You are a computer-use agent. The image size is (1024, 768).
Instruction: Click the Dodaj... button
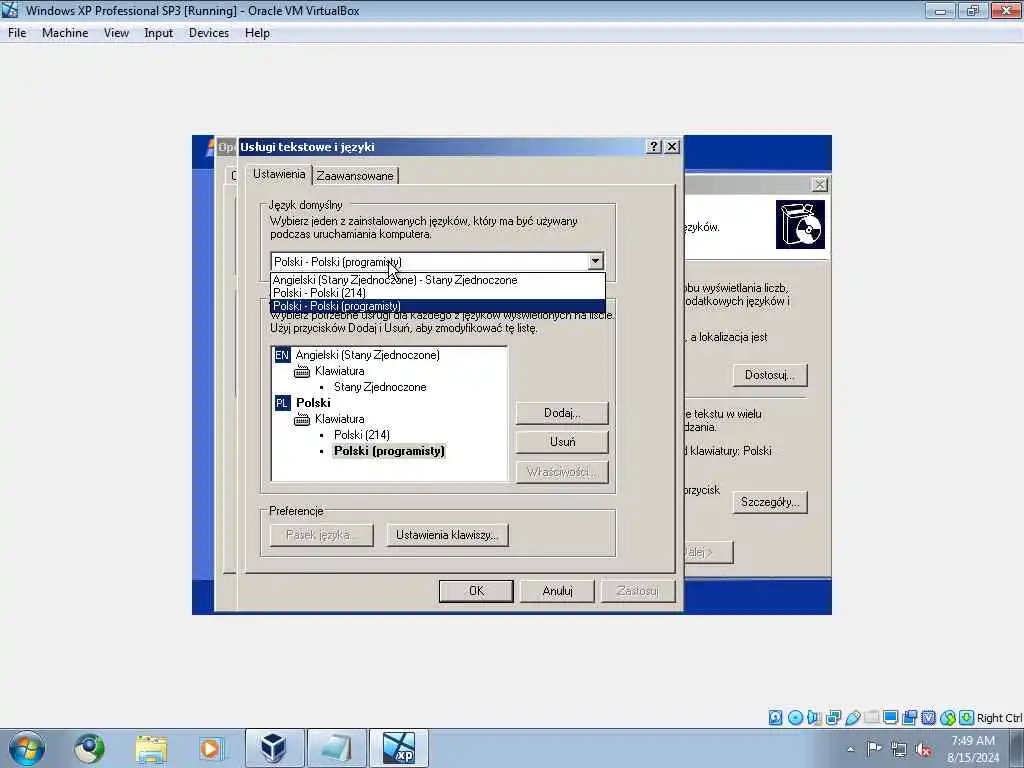(x=562, y=413)
